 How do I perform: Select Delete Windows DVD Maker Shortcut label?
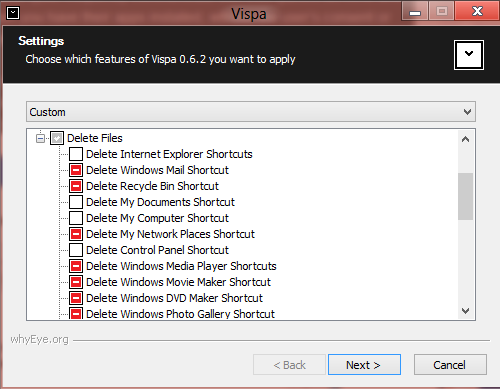pyautogui.click(x=174, y=298)
